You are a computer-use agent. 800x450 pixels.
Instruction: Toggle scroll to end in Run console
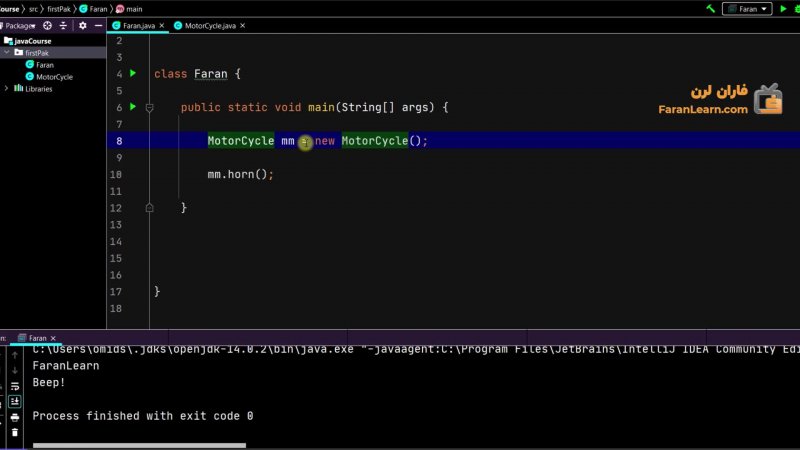pyautogui.click(x=15, y=401)
